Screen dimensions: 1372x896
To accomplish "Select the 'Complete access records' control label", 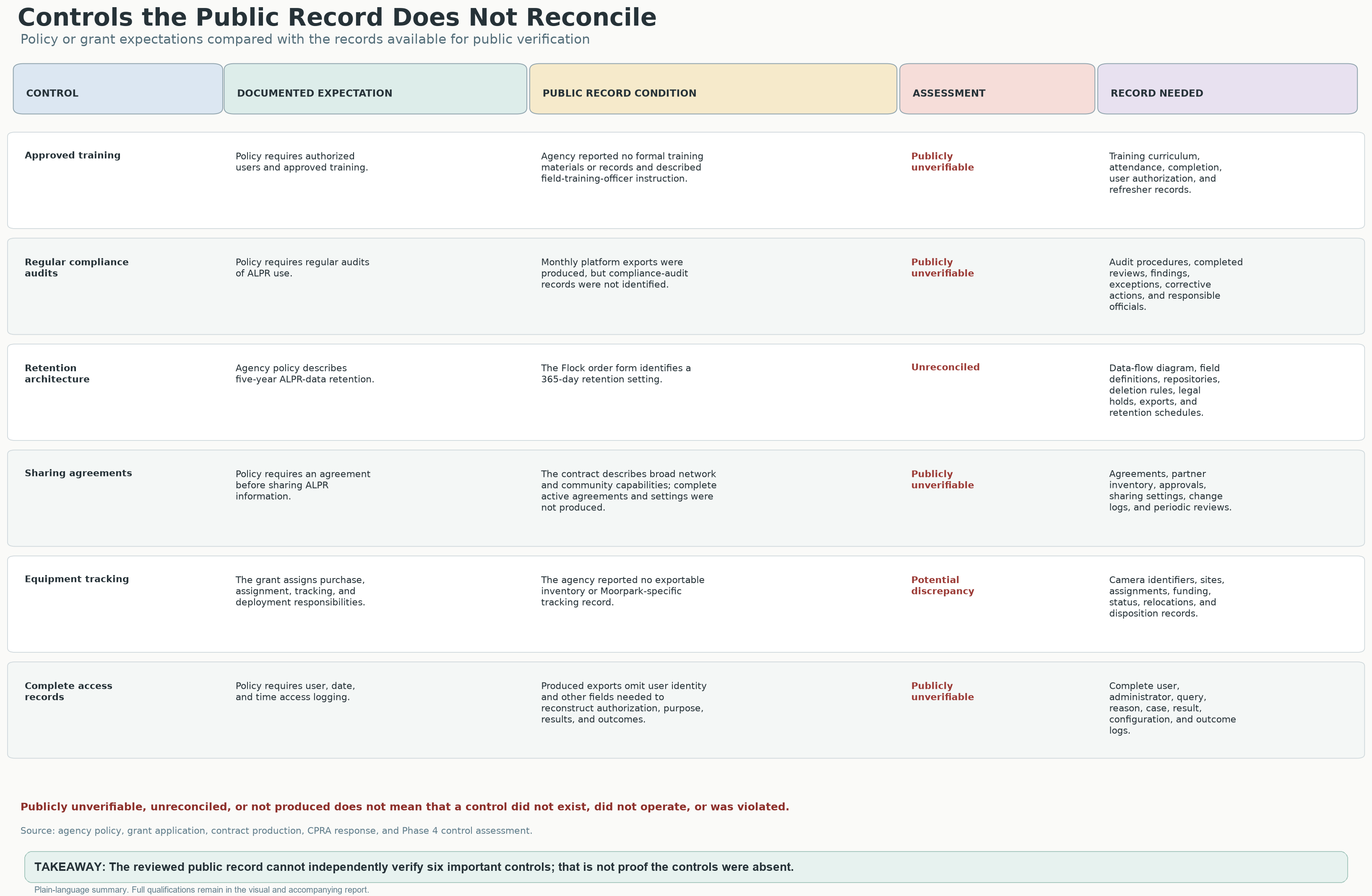I will (69, 691).
